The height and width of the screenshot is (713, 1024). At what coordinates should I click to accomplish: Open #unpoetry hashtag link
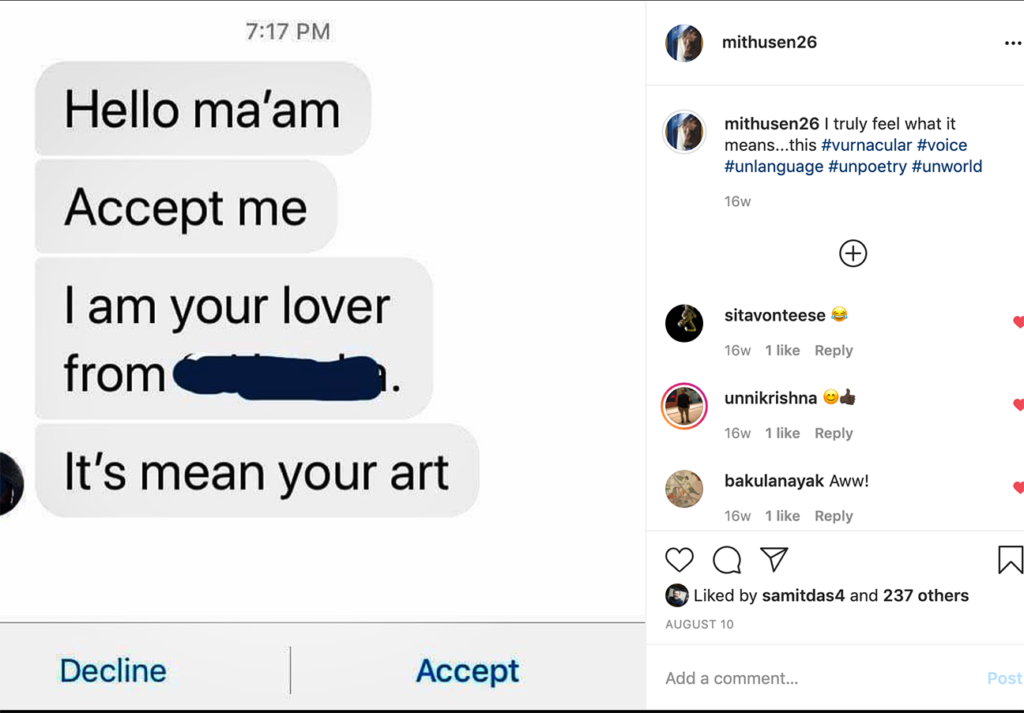[x=867, y=166]
